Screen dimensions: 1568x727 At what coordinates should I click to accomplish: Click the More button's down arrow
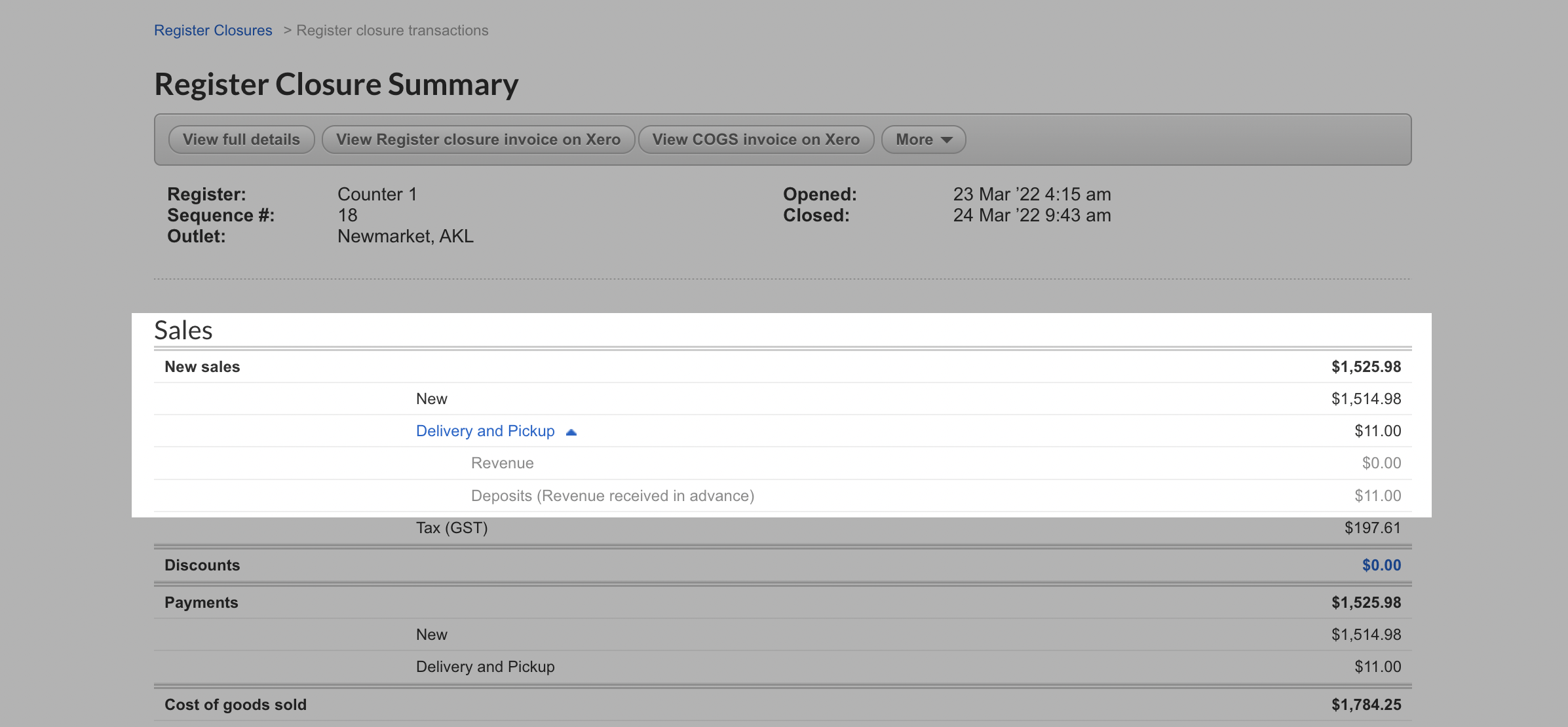click(946, 140)
